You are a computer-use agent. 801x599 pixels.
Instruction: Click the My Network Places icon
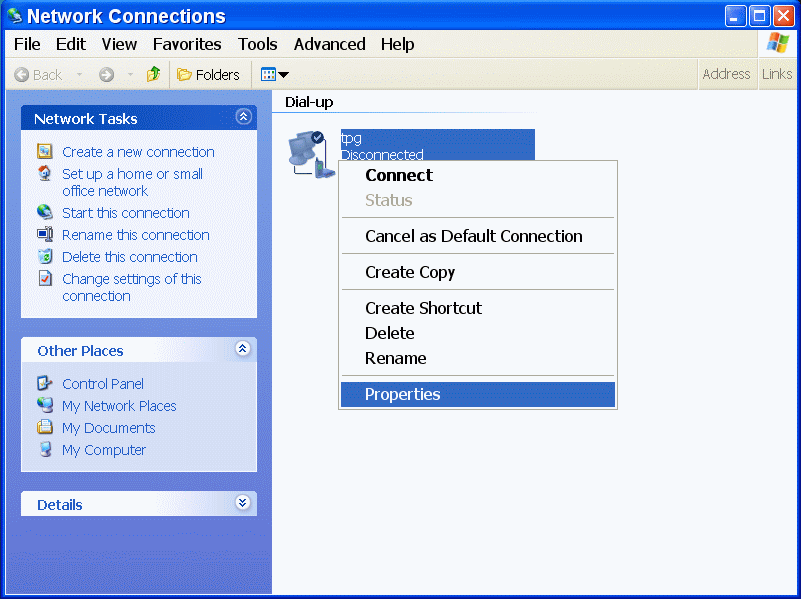point(45,405)
